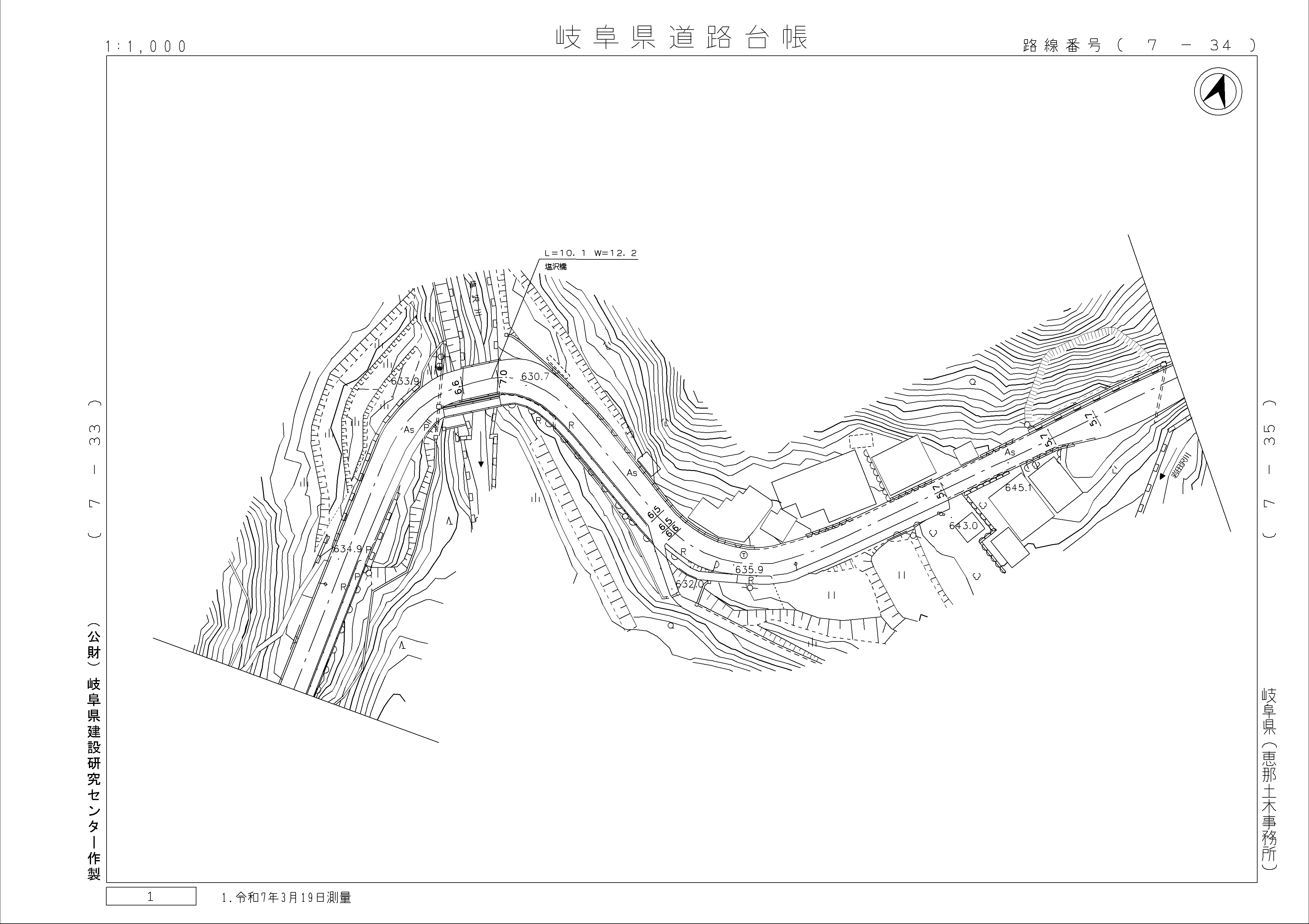1309x924 pixels.
Task: Click the next sheet reference (7-35)
Action: pos(1269,469)
